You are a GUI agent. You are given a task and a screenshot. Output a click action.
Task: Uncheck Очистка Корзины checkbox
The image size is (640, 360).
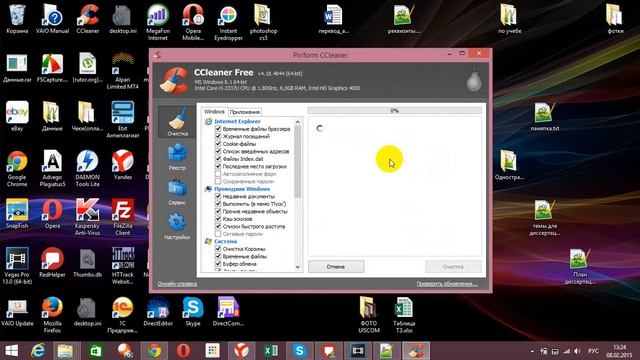coord(218,249)
